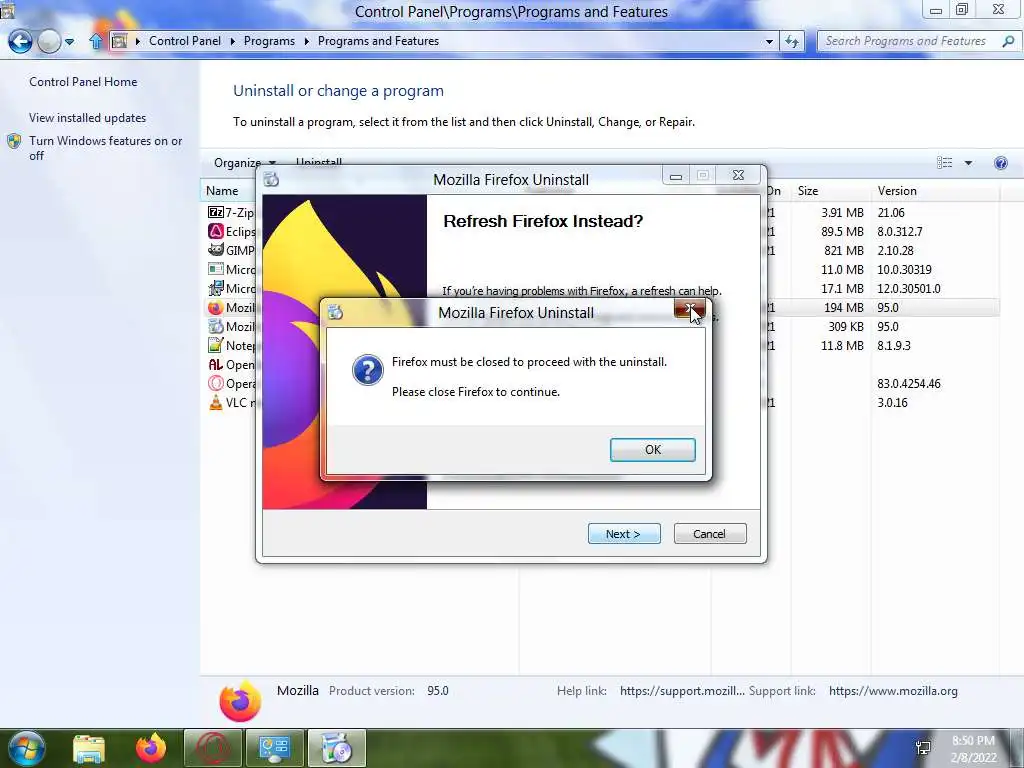Viewport: 1024px width, 768px height.
Task: Select the GIMP program icon
Action: click(216, 250)
